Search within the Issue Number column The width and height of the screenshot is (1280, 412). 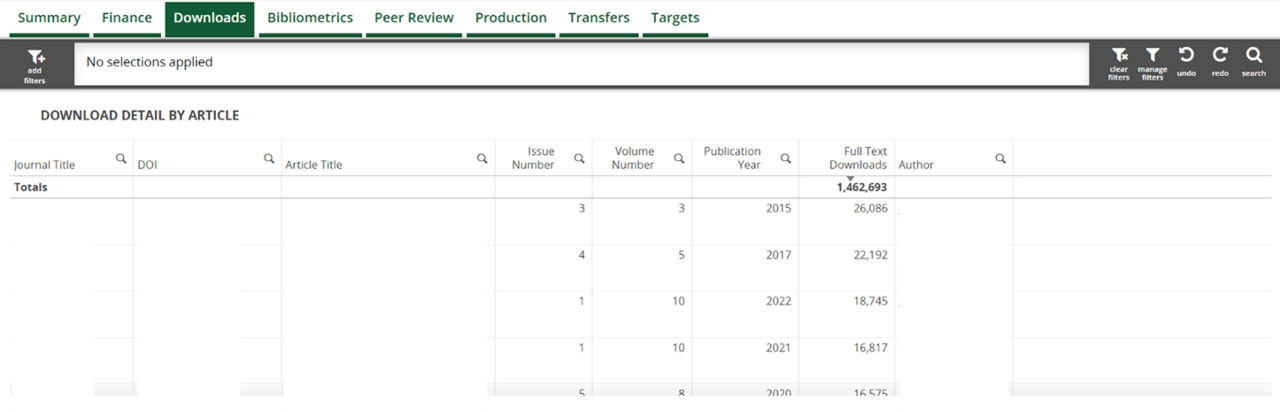click(579, 158)
